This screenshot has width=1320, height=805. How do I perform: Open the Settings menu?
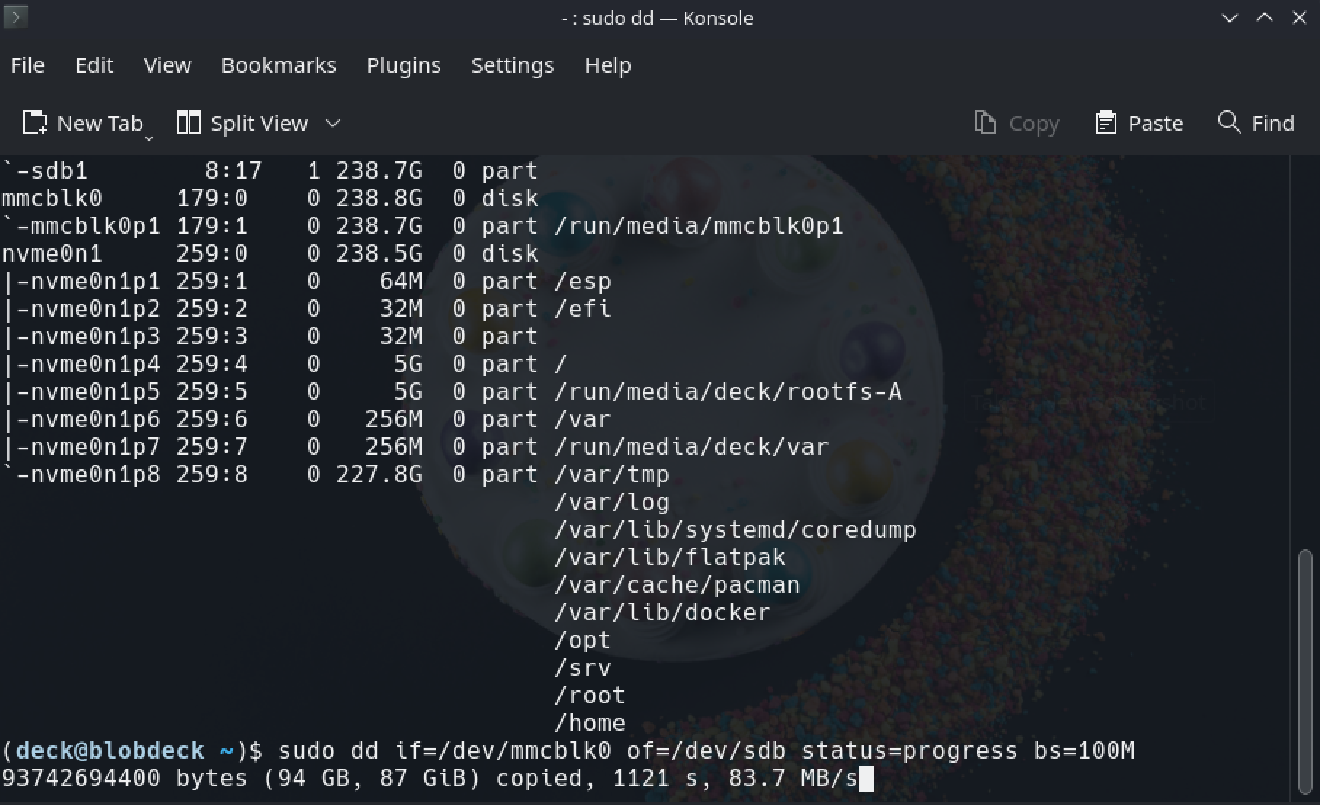512,65
